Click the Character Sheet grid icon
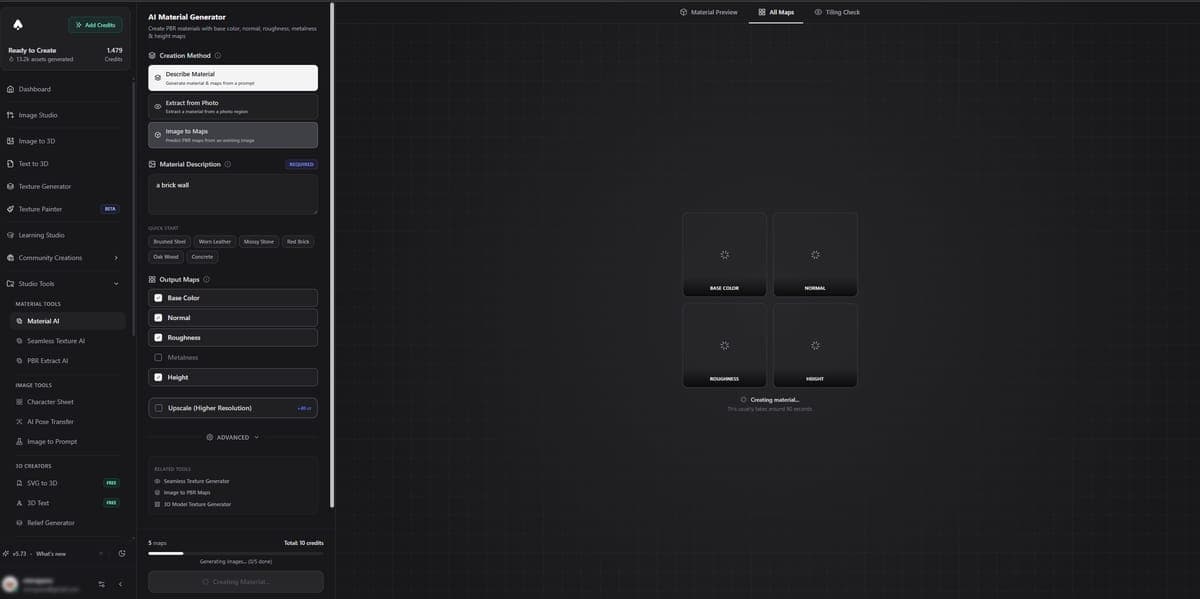Image resolution: width=1200 pixels, height=599 pixels. [x=19, y=402]
